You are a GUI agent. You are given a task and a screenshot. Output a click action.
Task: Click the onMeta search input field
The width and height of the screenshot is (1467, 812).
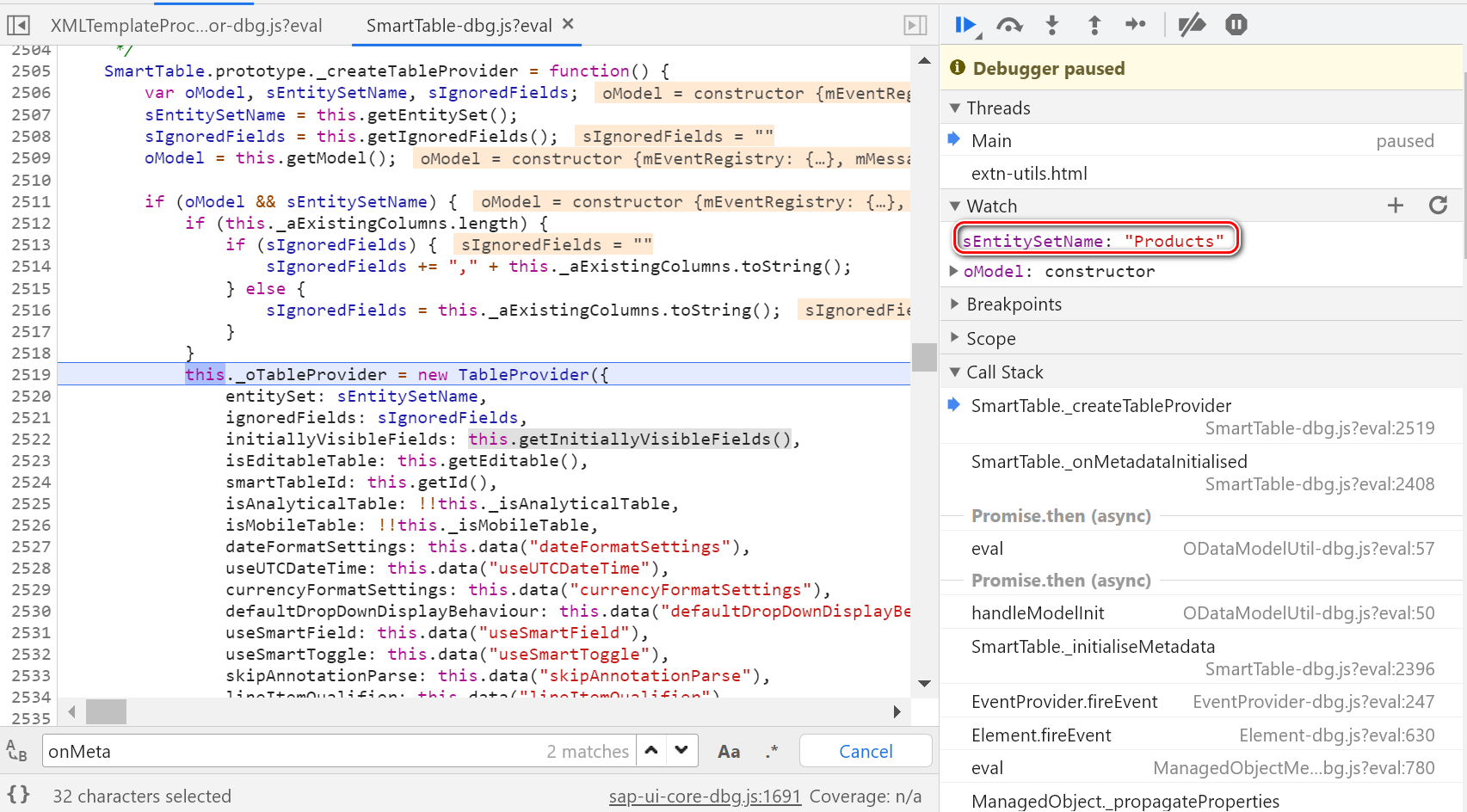[293, 751]
